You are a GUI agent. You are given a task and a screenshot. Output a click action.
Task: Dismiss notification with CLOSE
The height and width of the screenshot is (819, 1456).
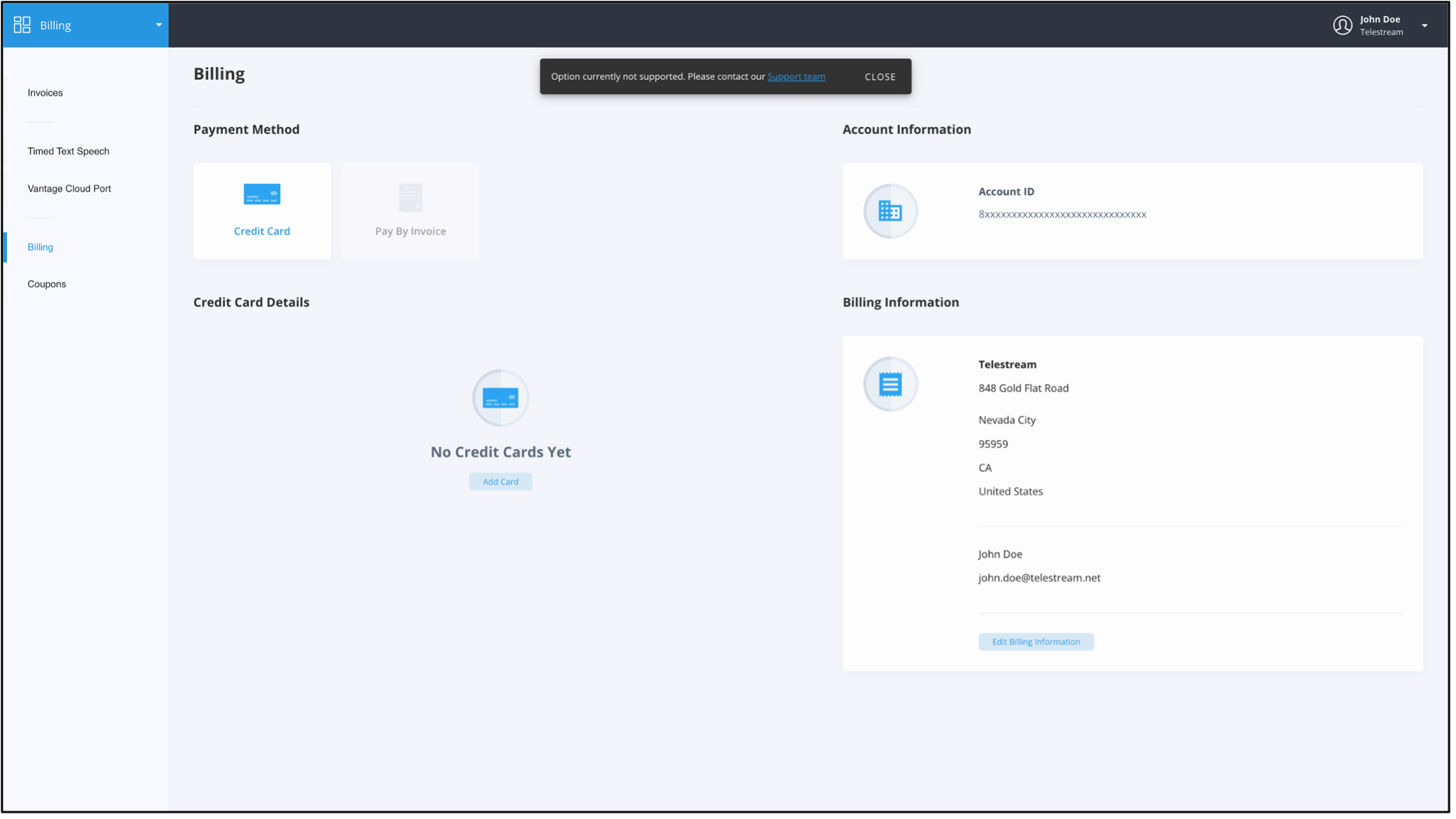coord(880,77)
